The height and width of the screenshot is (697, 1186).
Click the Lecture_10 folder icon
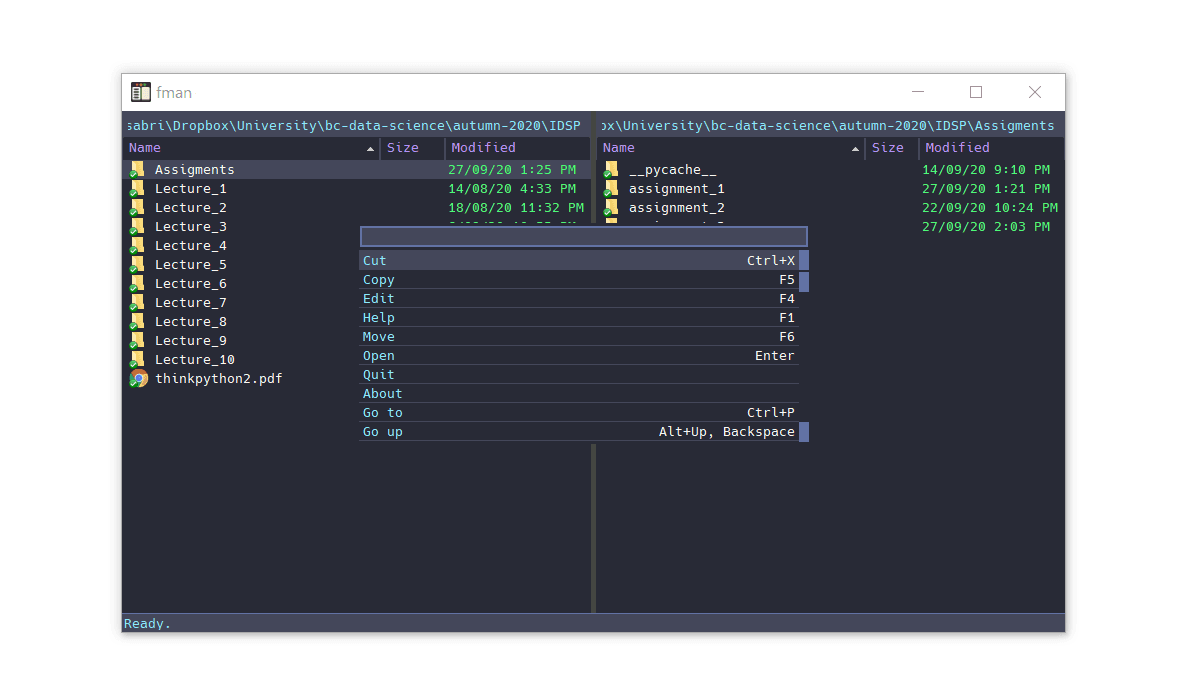coord(137,360)
